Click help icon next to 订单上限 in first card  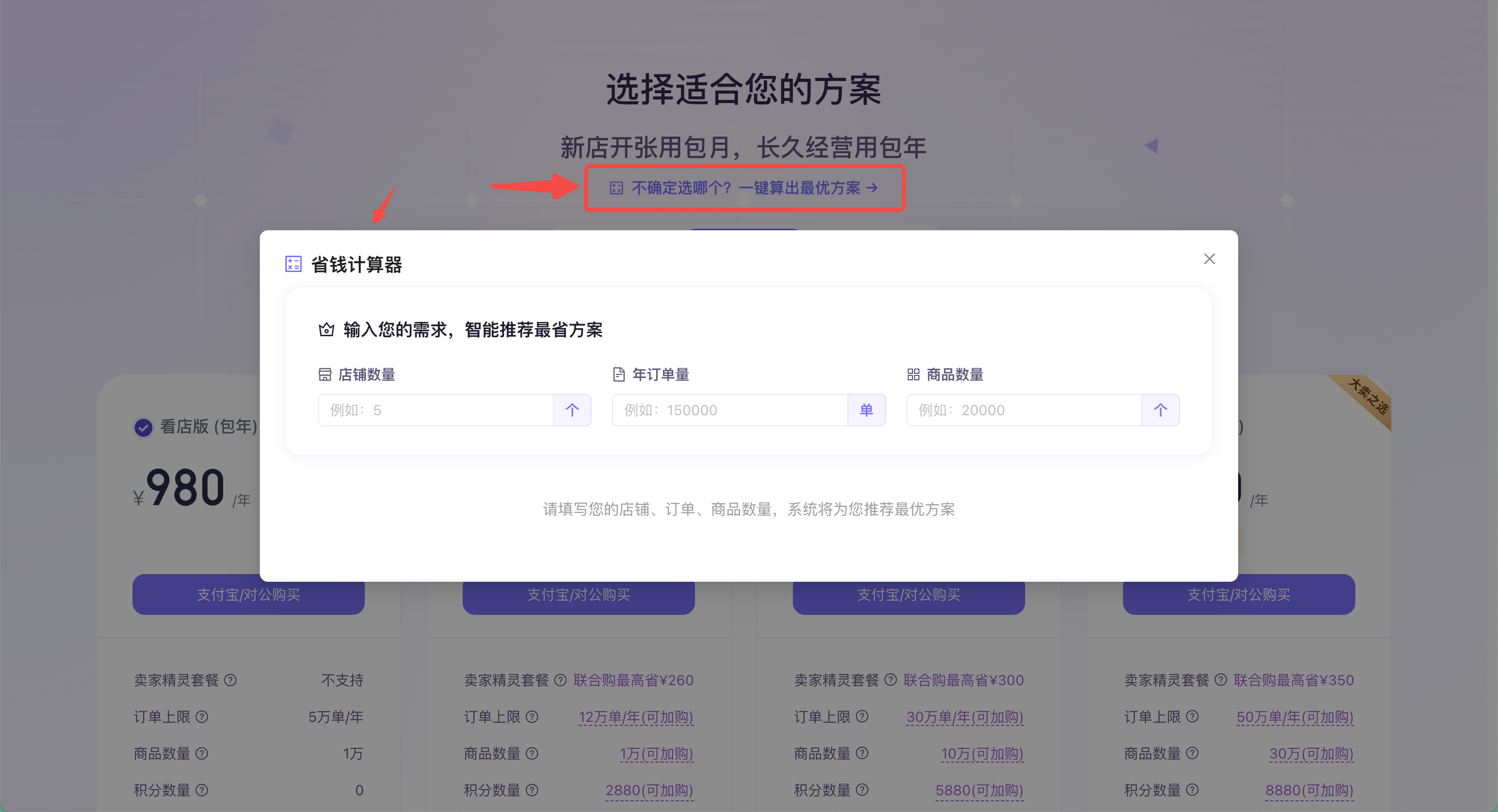(x=202, y=717)
